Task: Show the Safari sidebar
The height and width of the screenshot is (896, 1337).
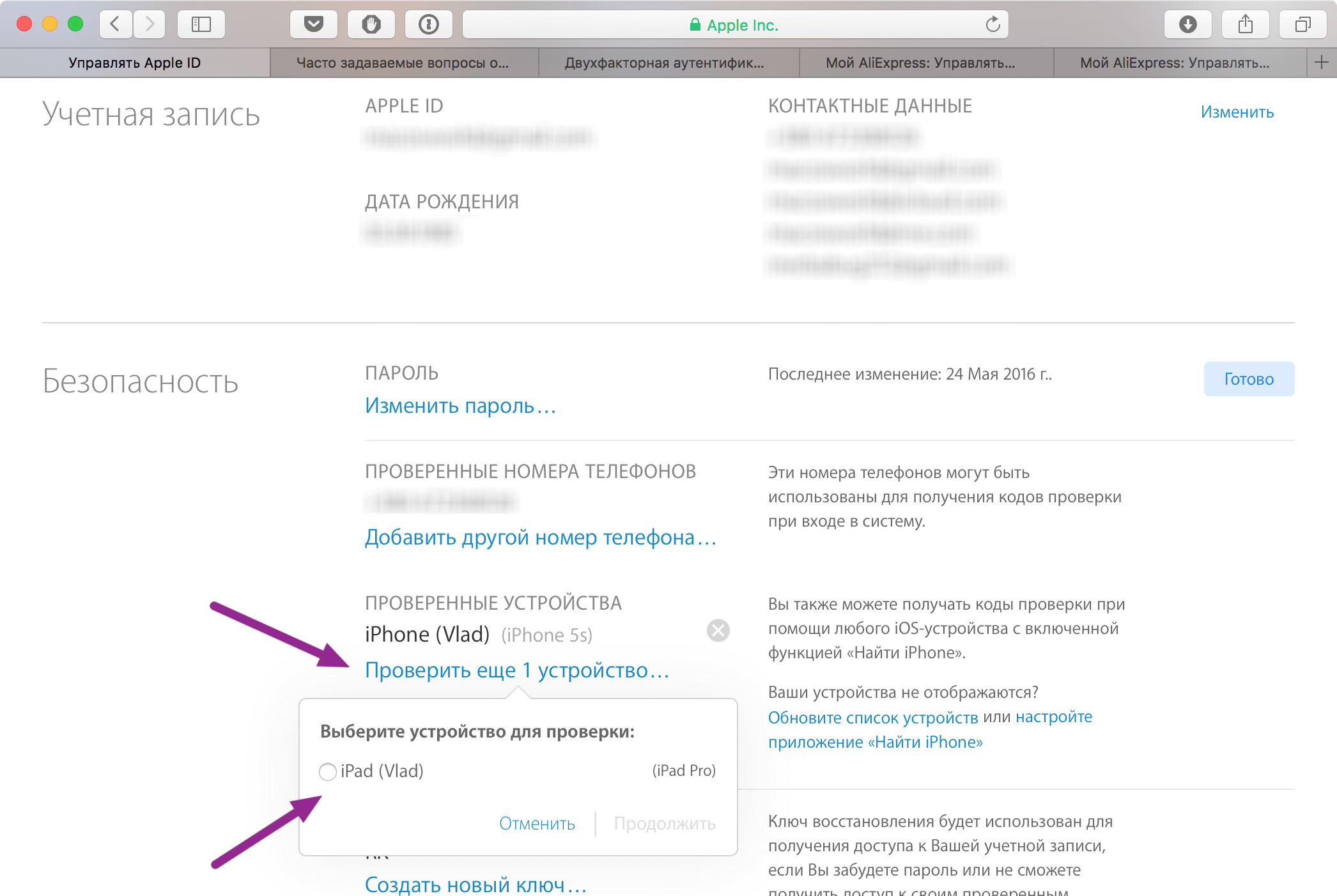Action: tap(201, 24)
